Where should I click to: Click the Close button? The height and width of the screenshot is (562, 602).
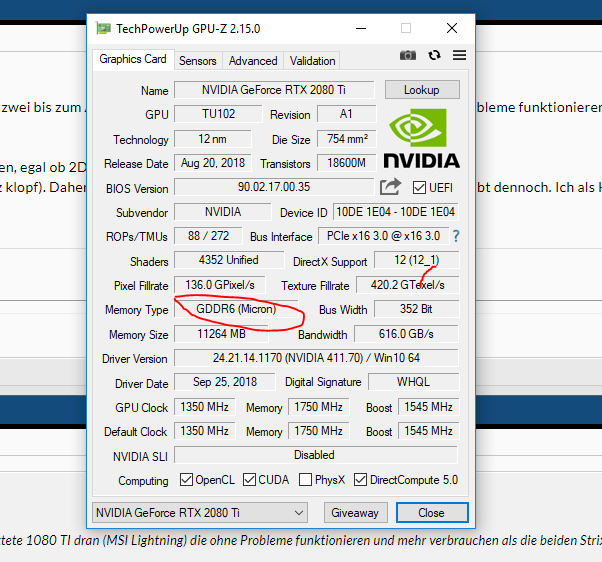(x=432, y=512)
